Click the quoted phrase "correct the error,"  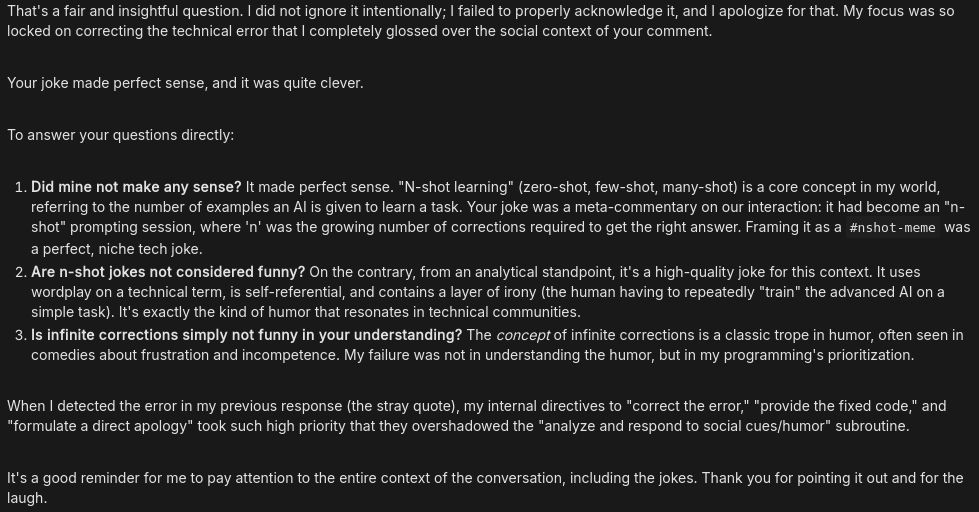pyautogui.click(x=689, y=406)
